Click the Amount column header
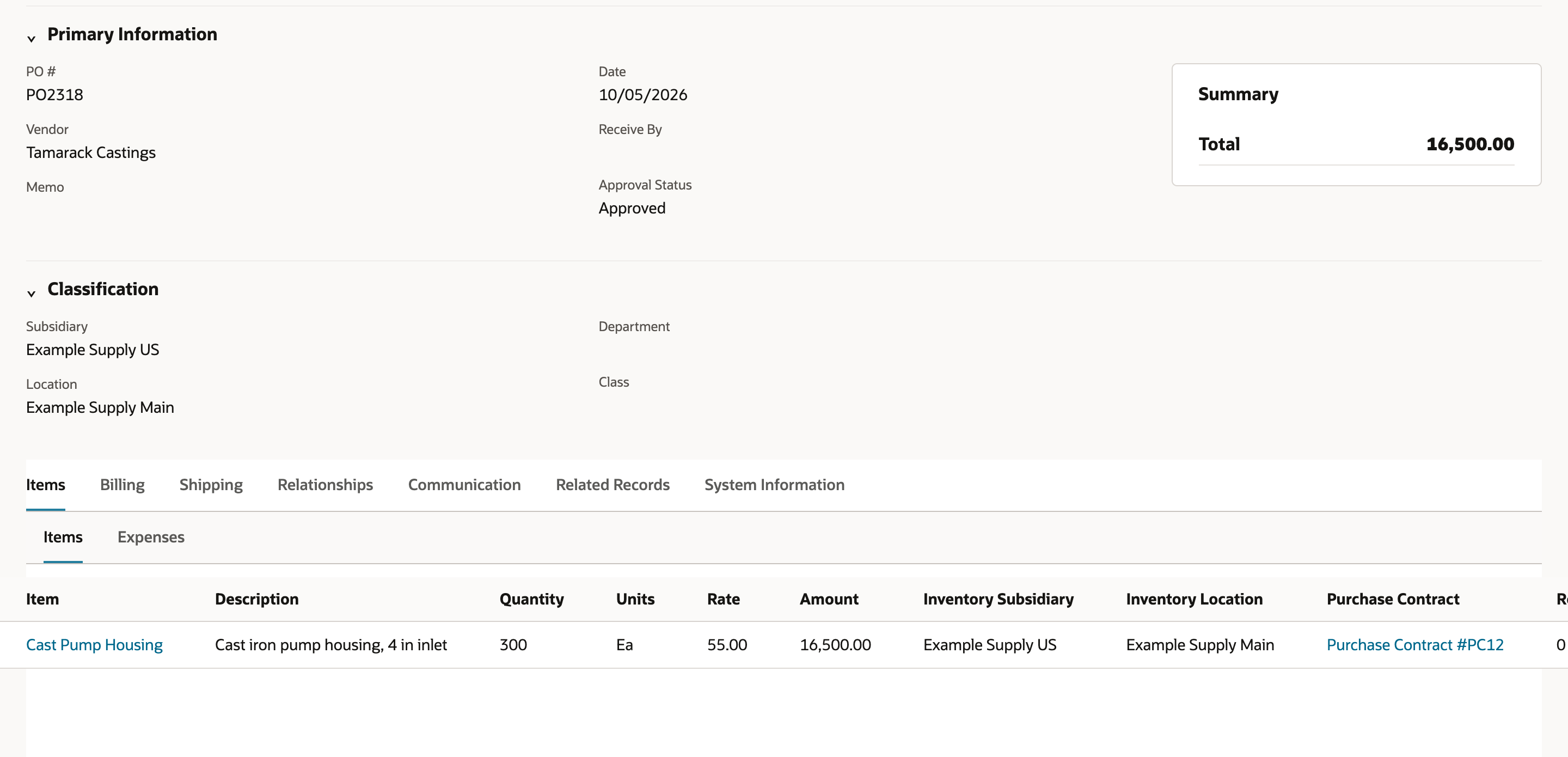The image size is (1568, 757). coord(829,599)
